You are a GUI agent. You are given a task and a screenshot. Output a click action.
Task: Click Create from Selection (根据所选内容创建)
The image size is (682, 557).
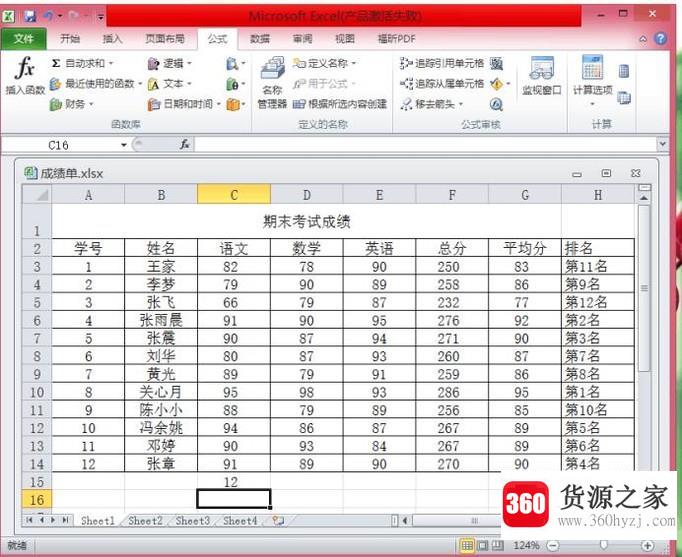340,104
